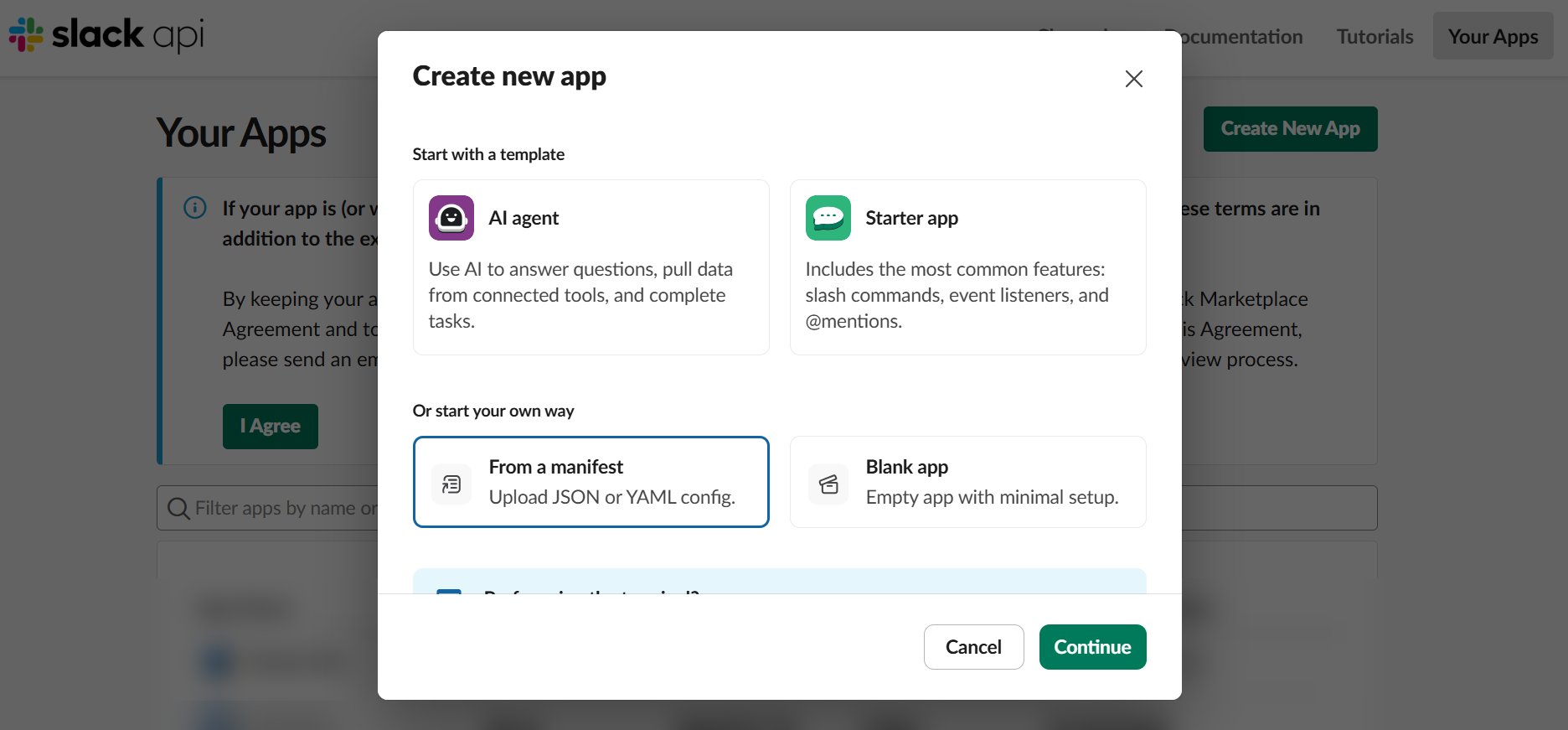The image size is (1568, 730).
Task: Click the AI agent robot icon
Action: tap(451, 218)
